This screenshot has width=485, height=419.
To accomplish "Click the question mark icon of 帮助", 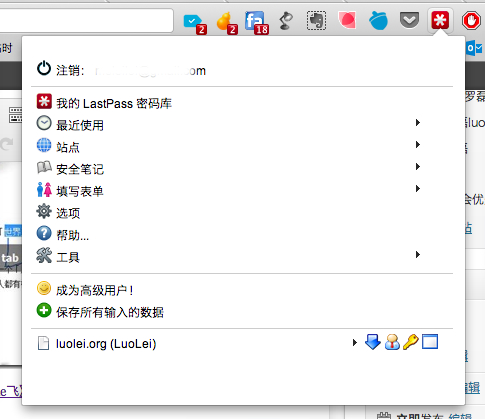I will click(x=44, y=233).
